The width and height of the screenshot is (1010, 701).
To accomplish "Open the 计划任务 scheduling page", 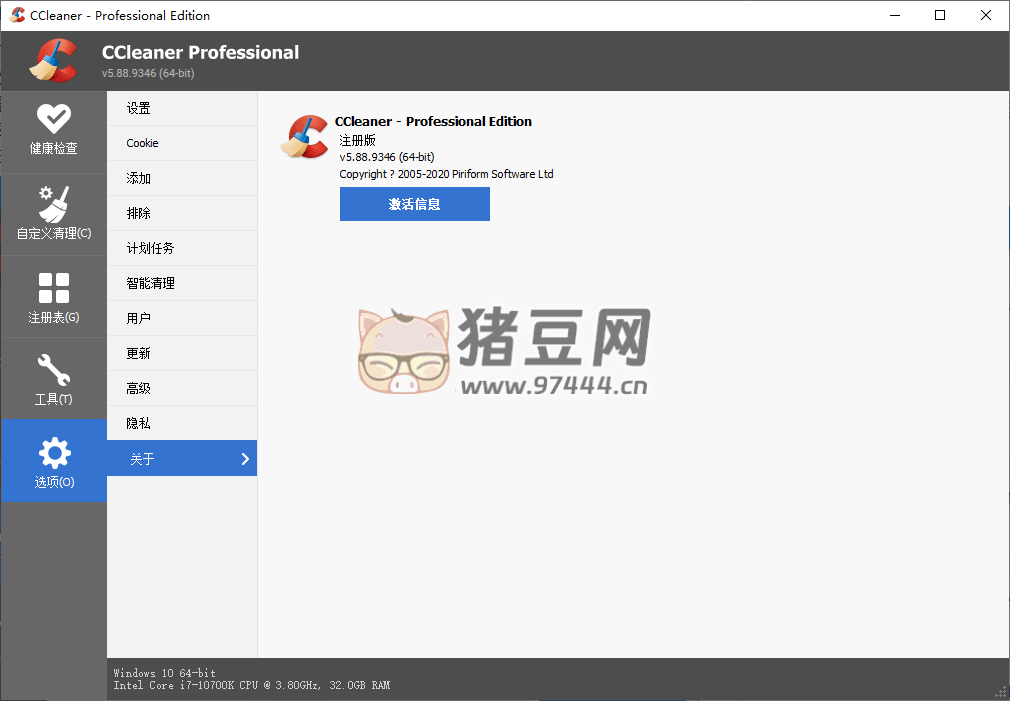I will pos(151,248).
